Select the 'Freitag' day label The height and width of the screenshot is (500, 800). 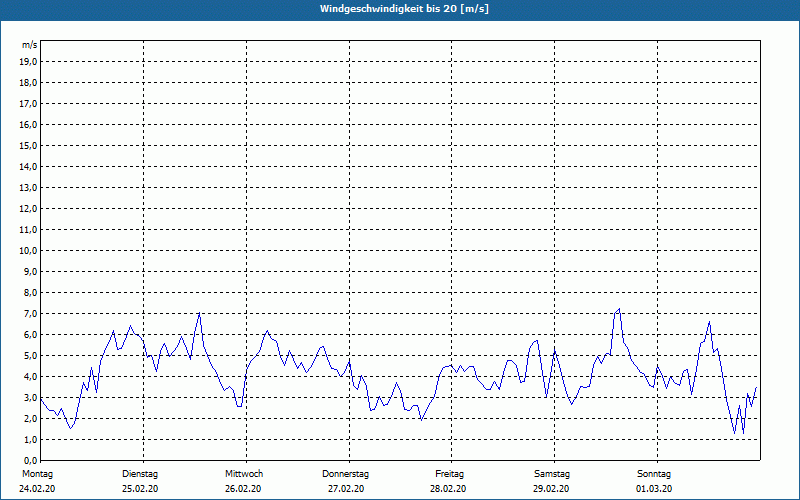click(x=449, y=474)
